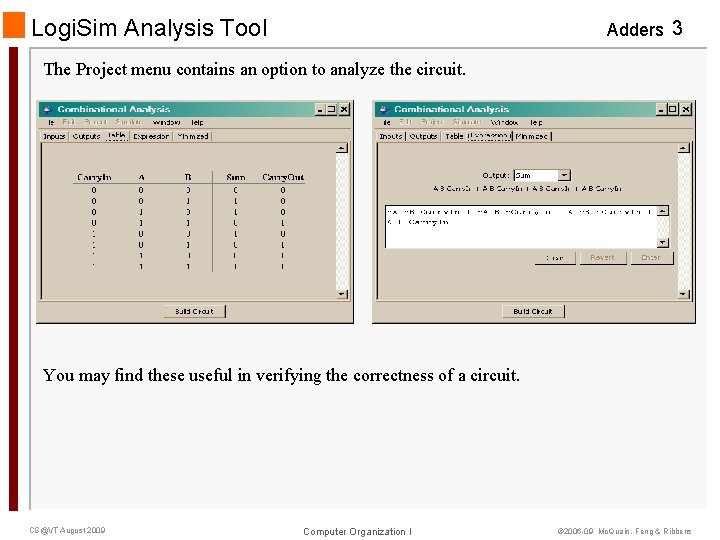Switch to Inputs tab in the truth-table window
The image size is (720, 540).
54,136
